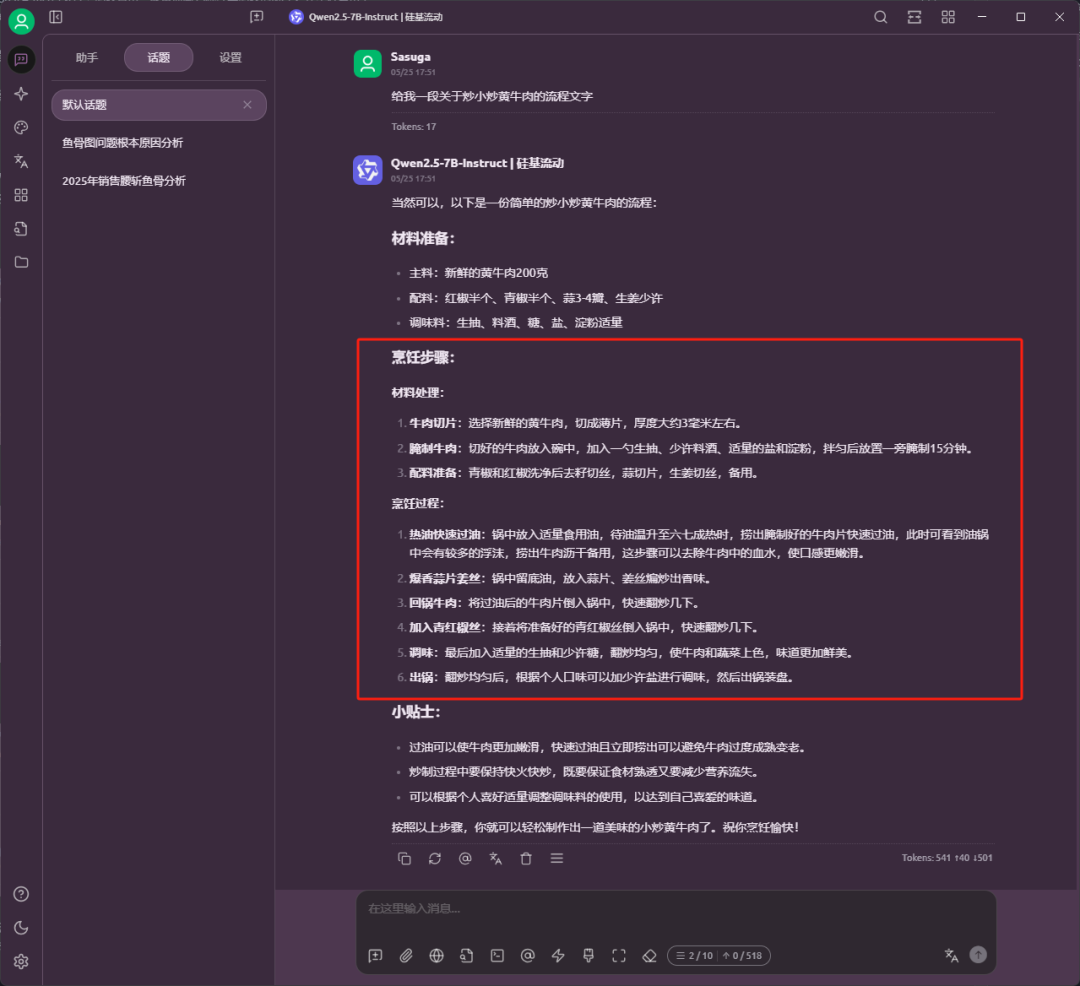Click the send arrow button
Image resolution: width=1080 pixels, height=986 pixels.
coord(978,954)
